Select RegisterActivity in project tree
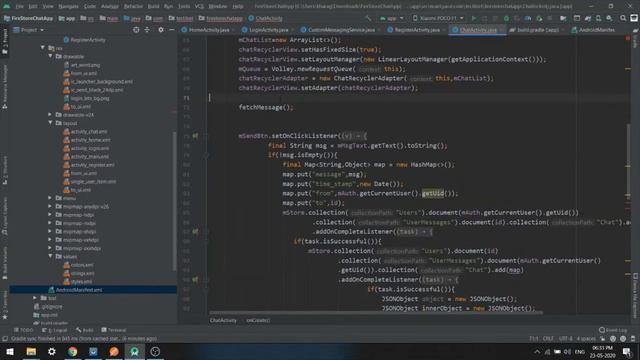640x360 pixels. coord(85,40)
